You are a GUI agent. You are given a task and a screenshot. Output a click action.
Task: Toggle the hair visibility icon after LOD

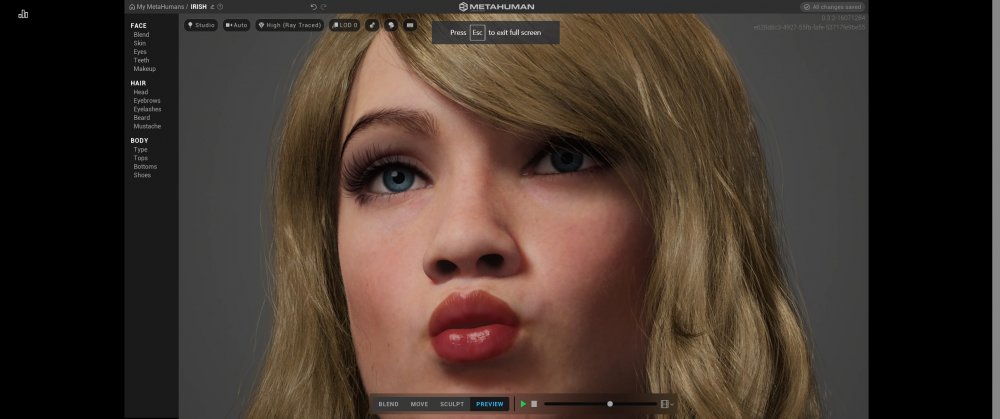click(x=372, y=25)
